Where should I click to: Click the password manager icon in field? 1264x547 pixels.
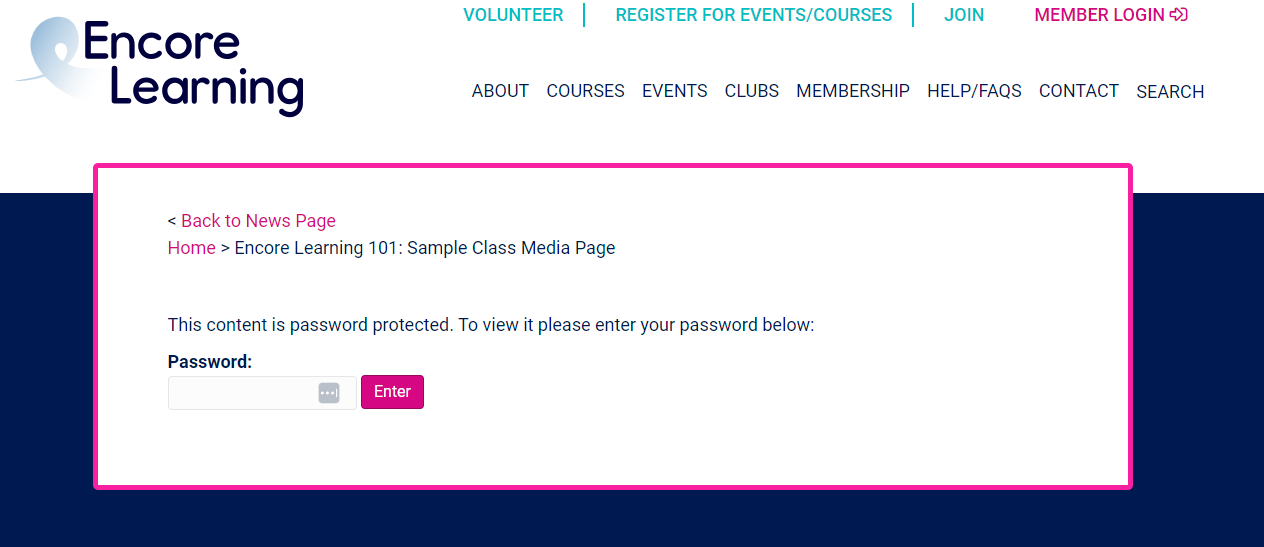pyautogui.click(x=329, y=393)
